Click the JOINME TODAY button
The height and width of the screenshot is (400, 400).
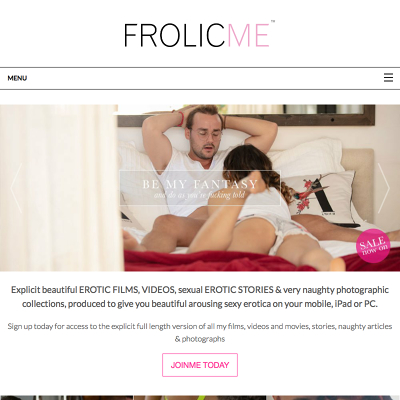click(x=200, y=365)
